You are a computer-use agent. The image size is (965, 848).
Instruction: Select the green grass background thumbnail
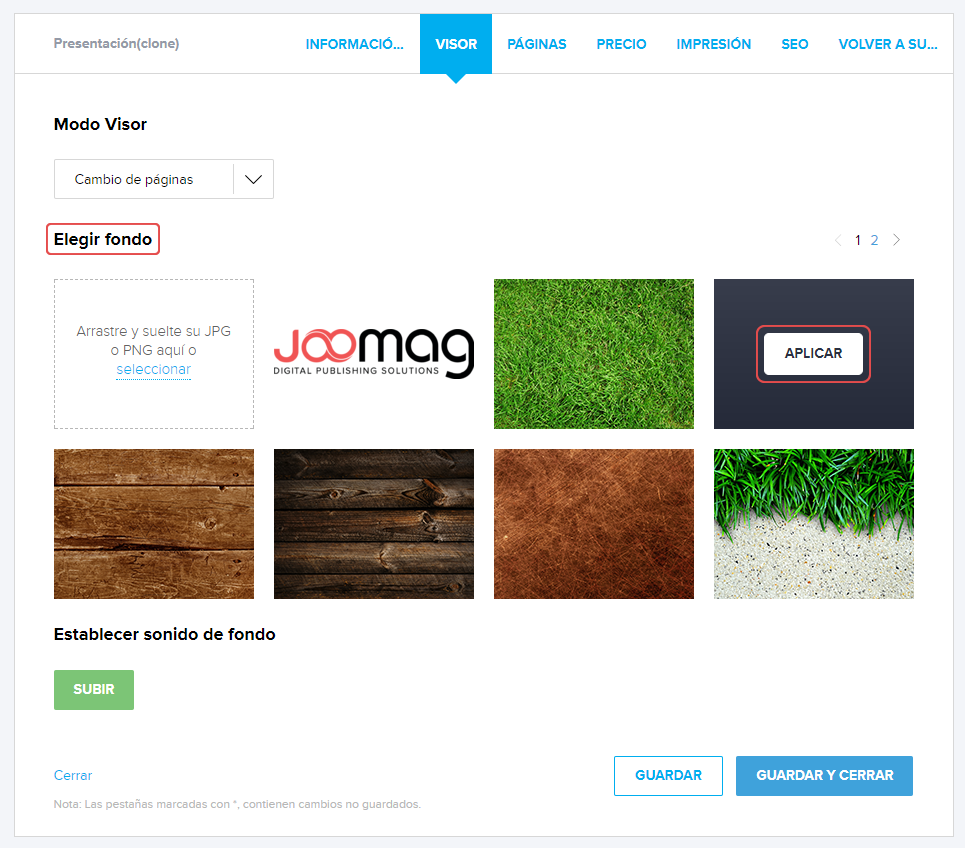point(593,354)
